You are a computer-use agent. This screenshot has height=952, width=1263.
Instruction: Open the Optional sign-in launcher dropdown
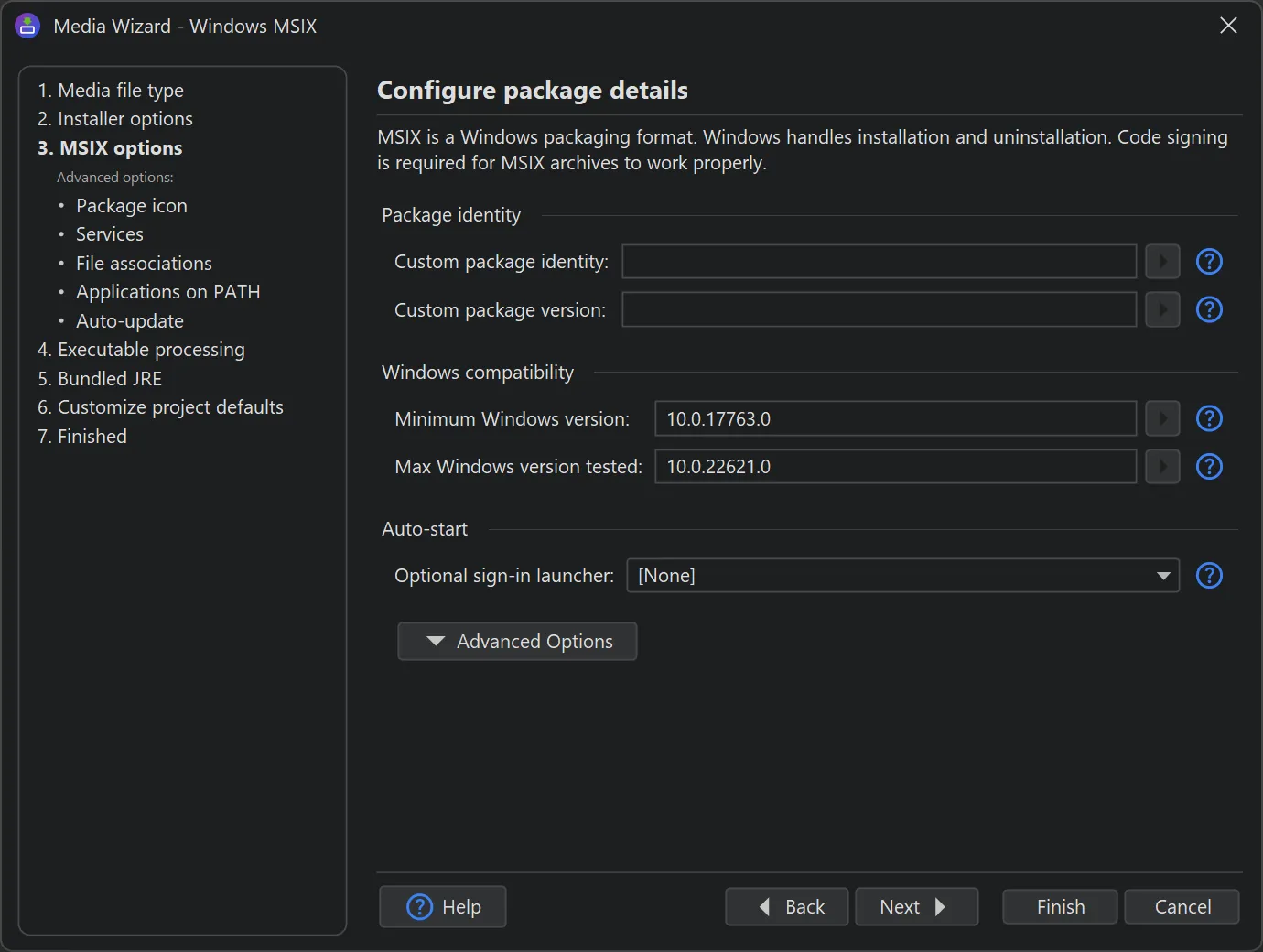coord(902,576)
